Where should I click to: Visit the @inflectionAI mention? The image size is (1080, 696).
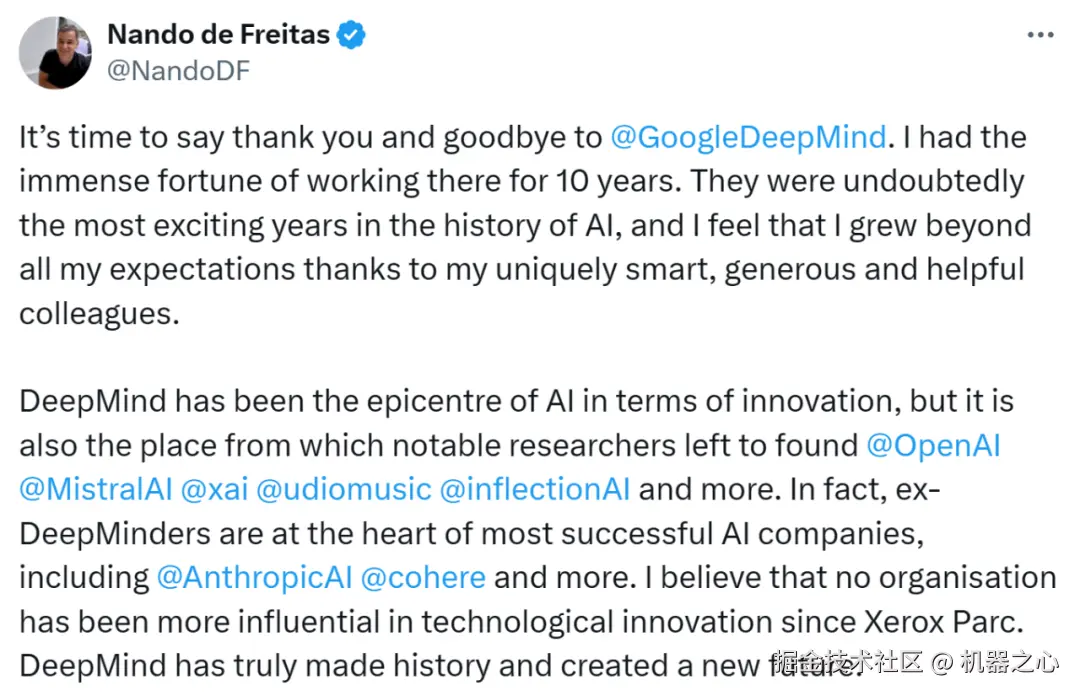(534, 489)
